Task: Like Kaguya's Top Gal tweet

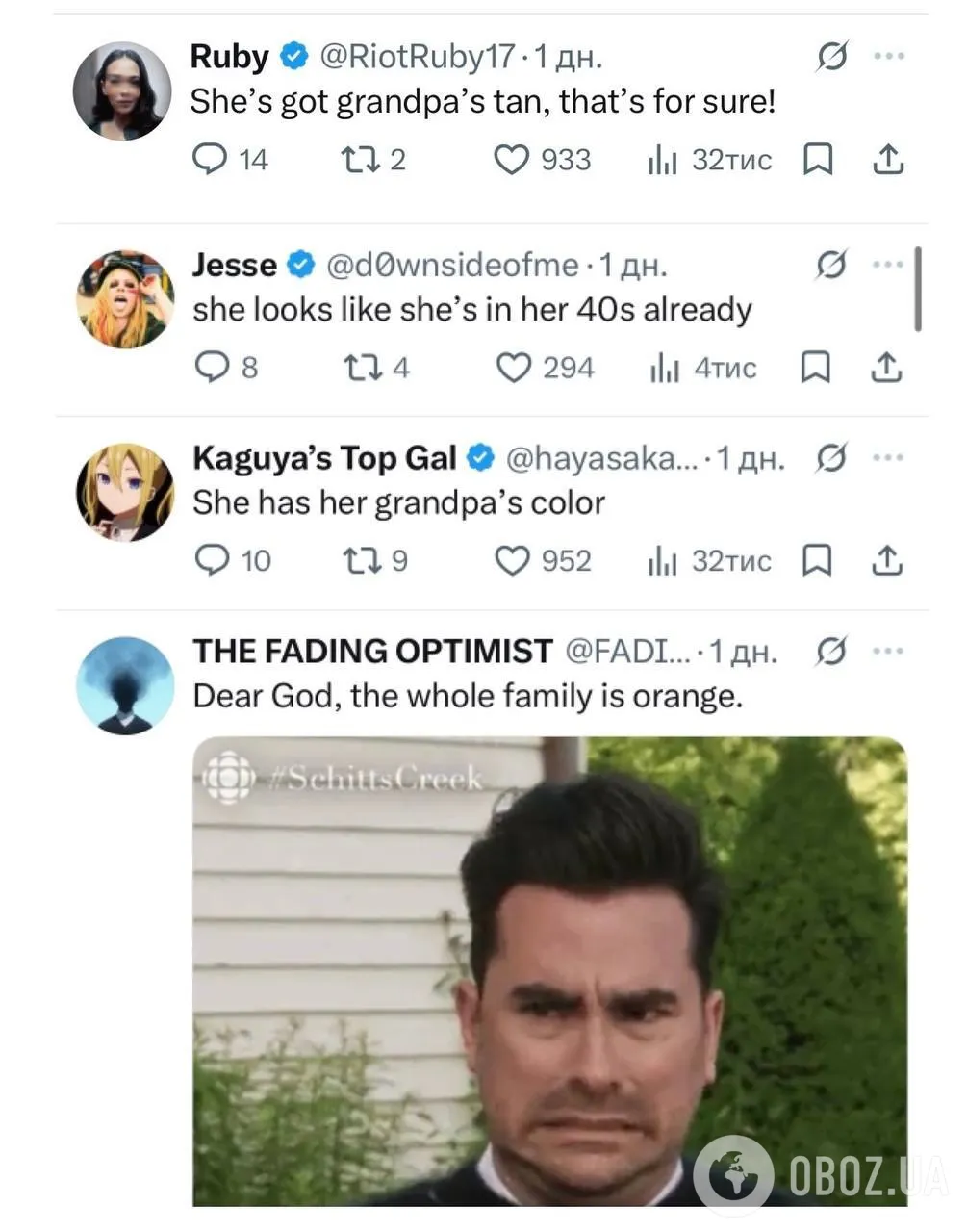Action: (512, 560)
